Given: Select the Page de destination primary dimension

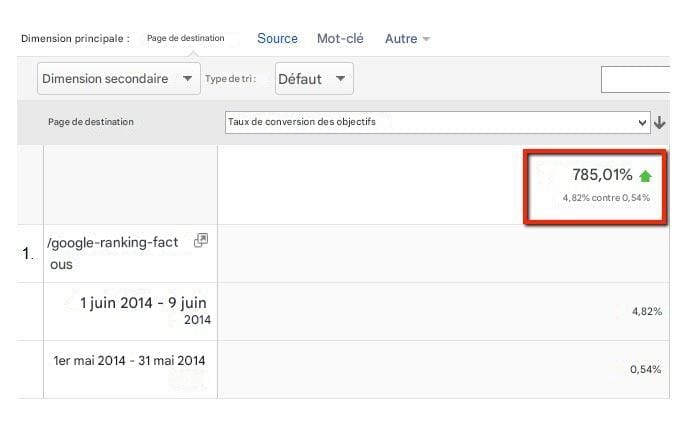Looking at the screenshot, I should click(185, 38).
